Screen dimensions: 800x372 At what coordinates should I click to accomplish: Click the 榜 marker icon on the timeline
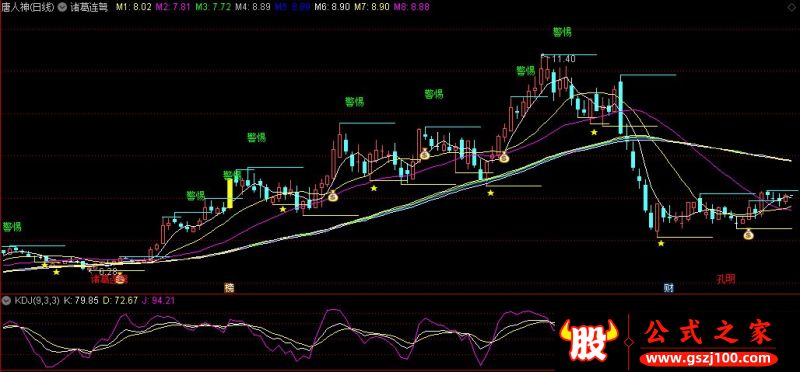click(x=229, y=287)
